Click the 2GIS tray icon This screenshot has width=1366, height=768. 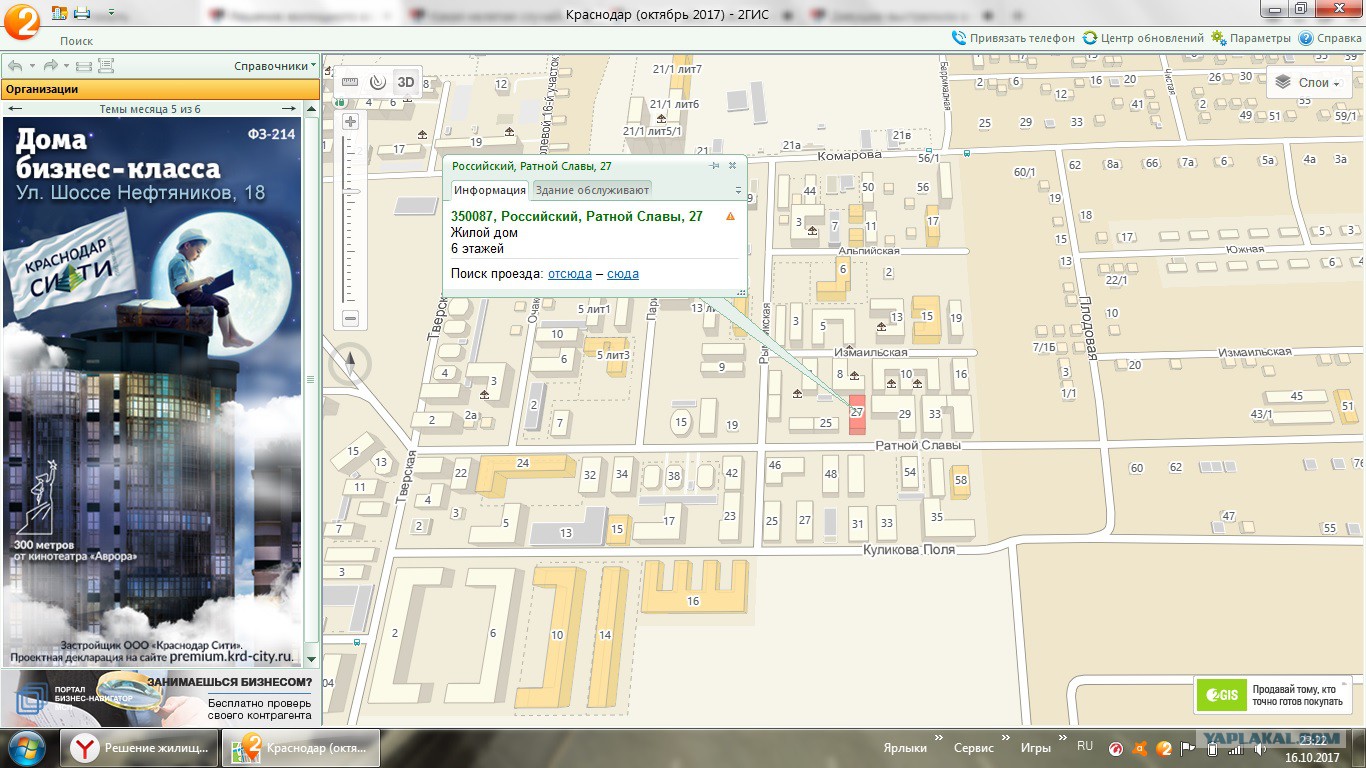(1163, 748)
